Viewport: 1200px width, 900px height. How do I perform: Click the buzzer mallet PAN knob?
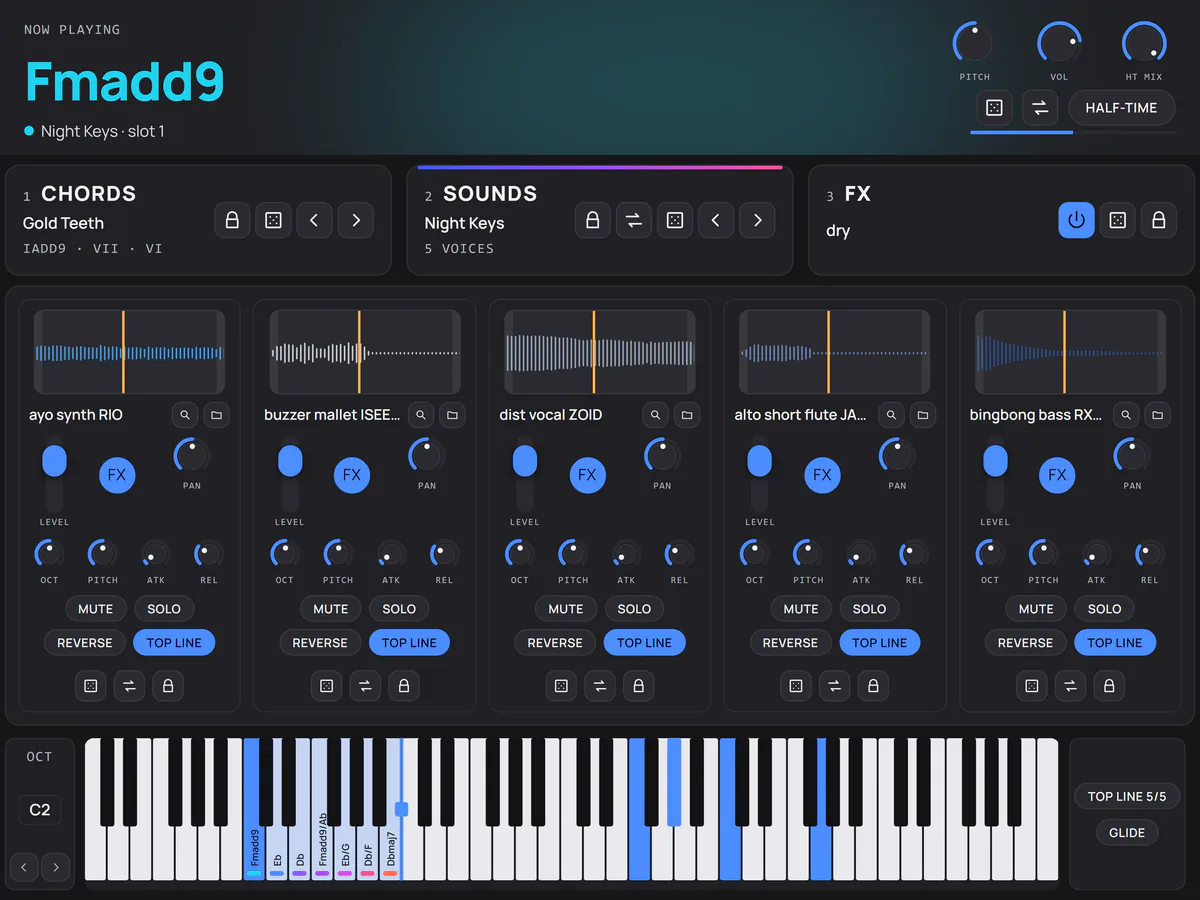(x=427, y=456)
